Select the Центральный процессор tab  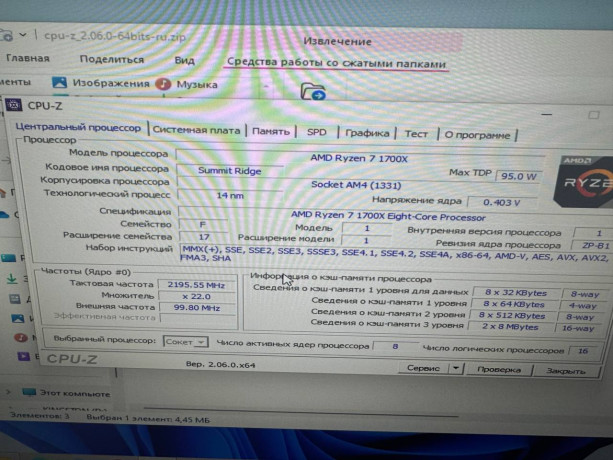[x=78, y=127]
